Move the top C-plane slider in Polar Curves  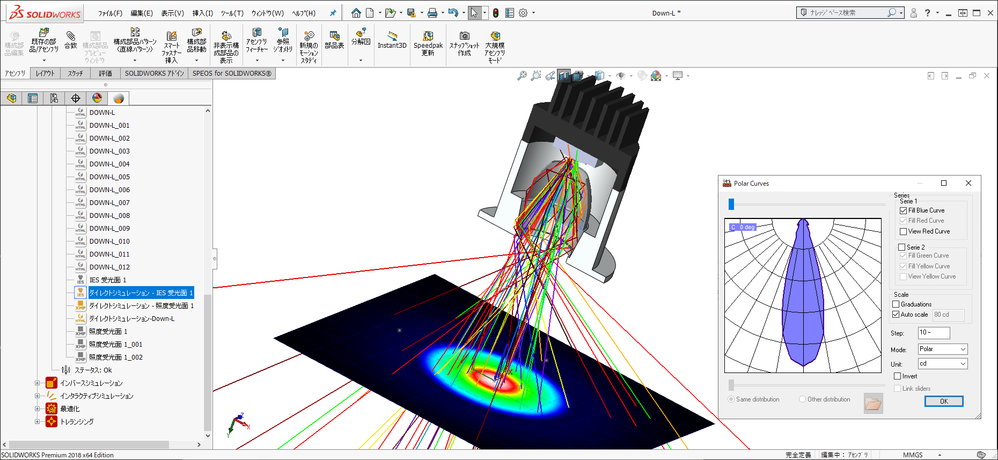(731, 204)
